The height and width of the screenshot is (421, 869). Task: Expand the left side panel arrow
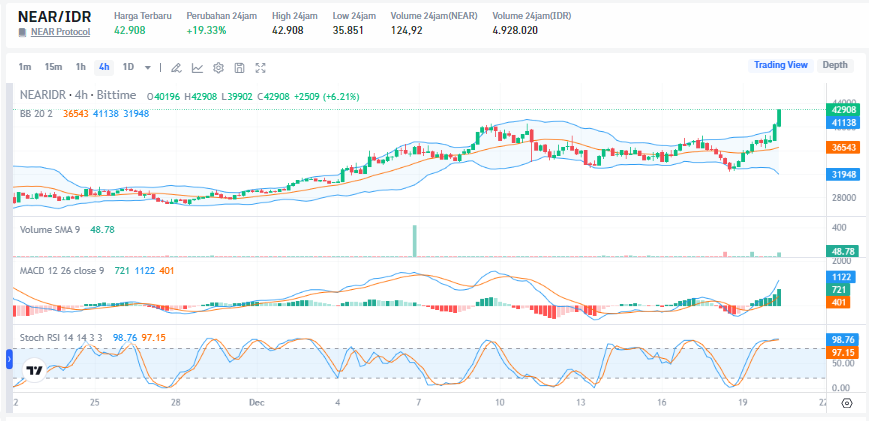pyautogui.click(x=9, y=359)
